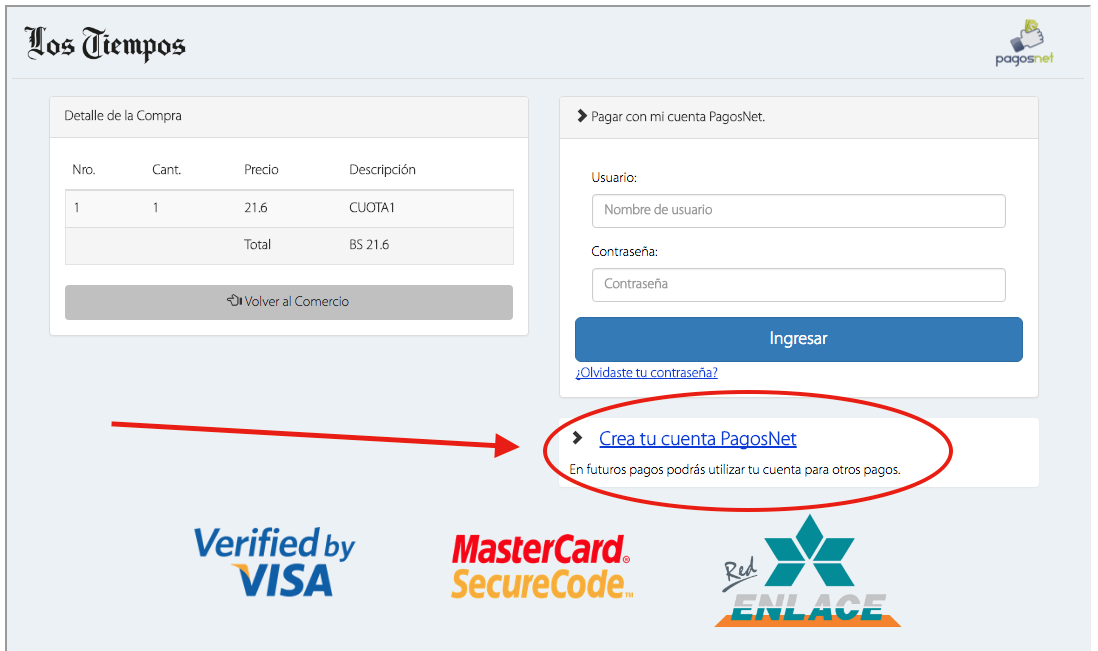Expand chevron beside Pagar con mi cuenta
This screenshot has width=1098, height=651.
(581, 116)
